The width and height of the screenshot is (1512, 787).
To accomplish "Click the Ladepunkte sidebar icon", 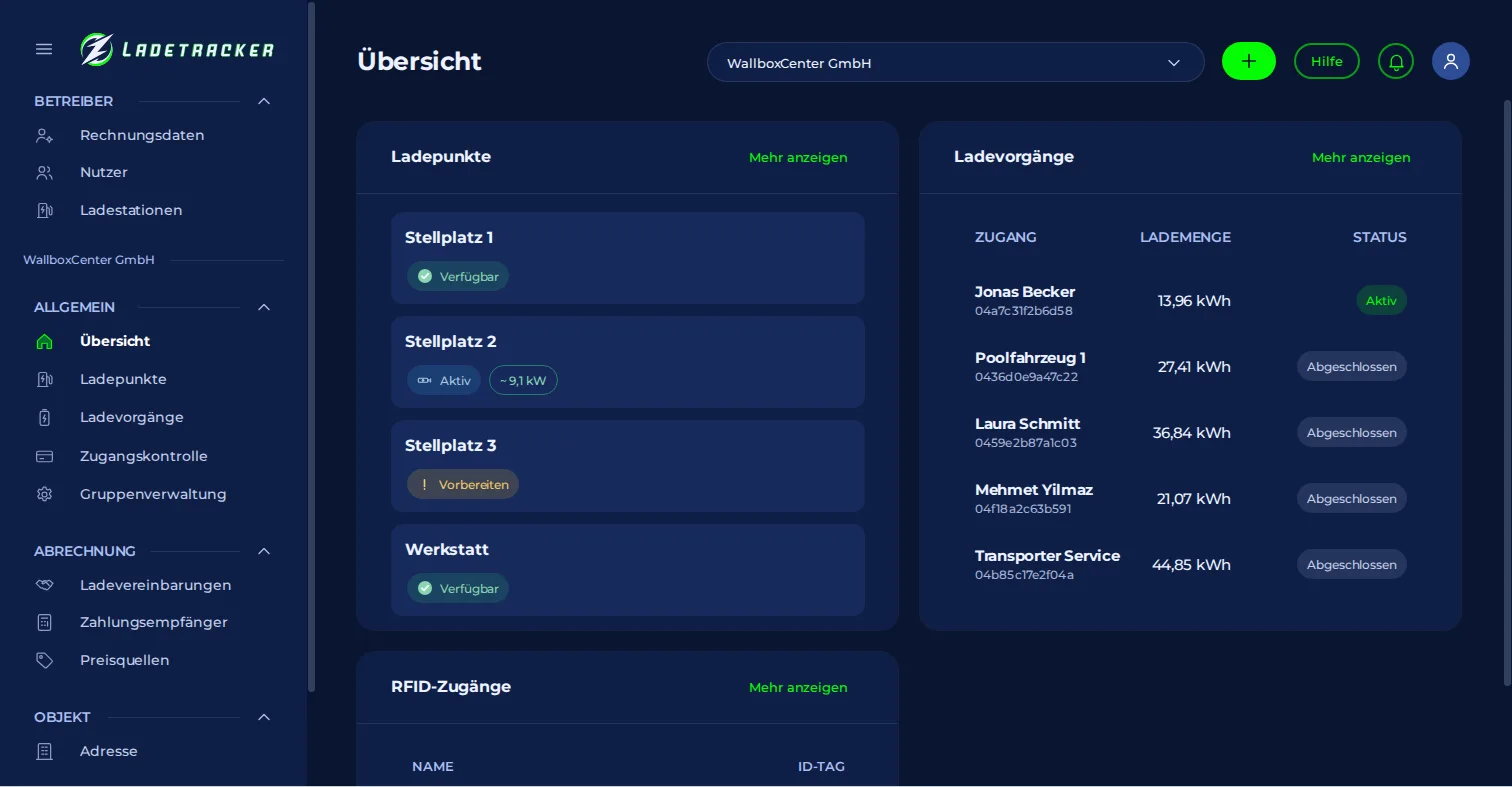I will (x=44, y=380).
